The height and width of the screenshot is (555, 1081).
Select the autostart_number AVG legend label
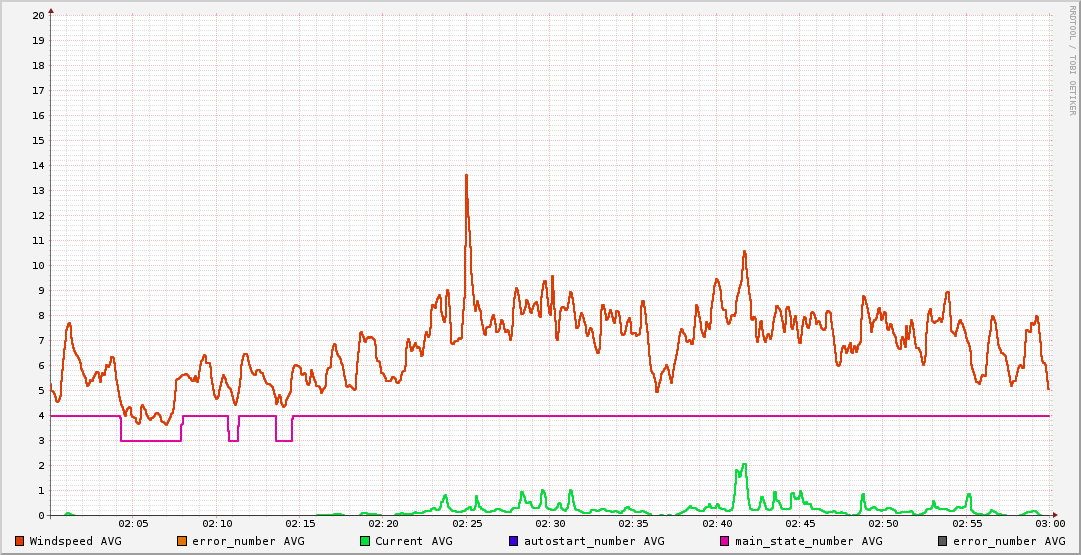coord(593,541)
